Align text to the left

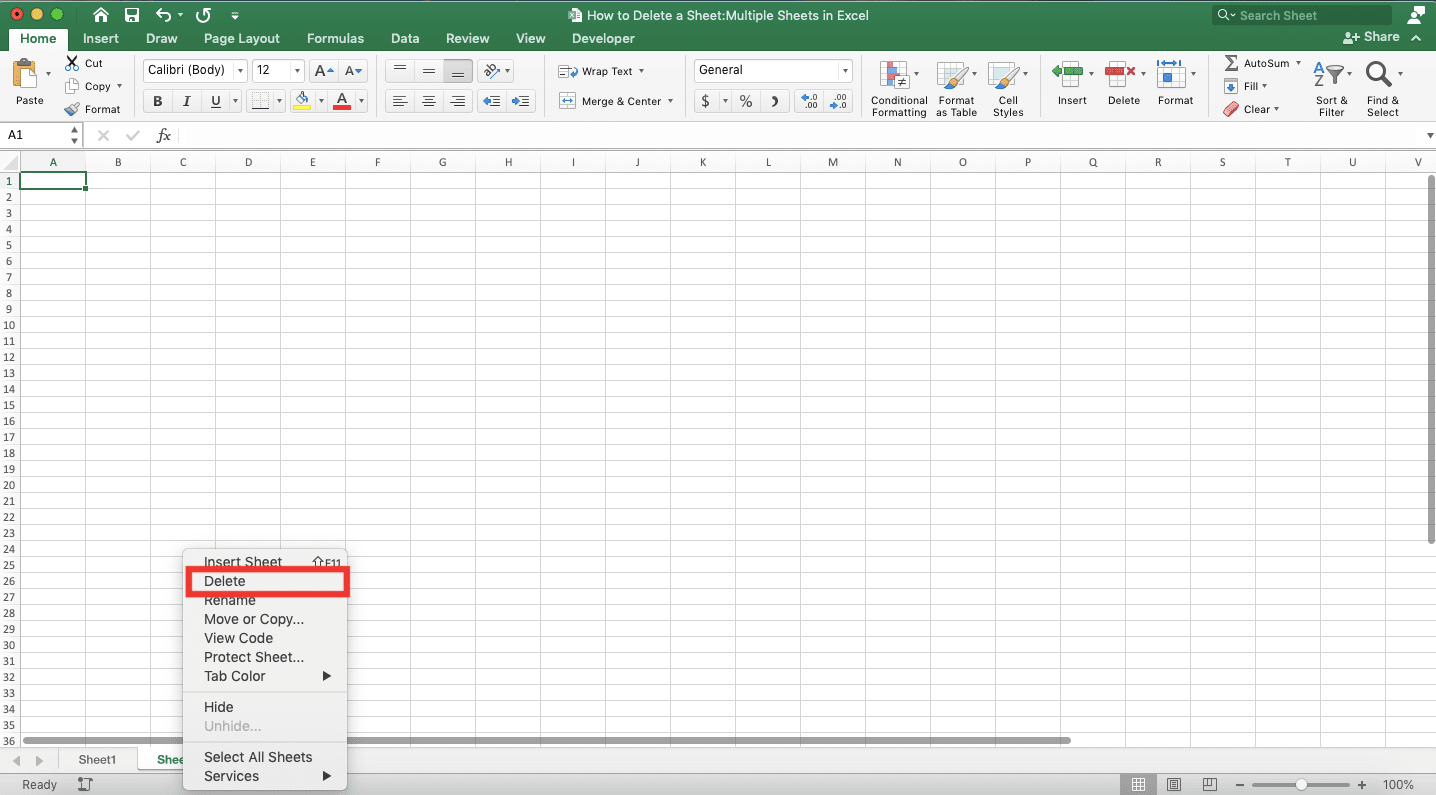pos(400,101)
